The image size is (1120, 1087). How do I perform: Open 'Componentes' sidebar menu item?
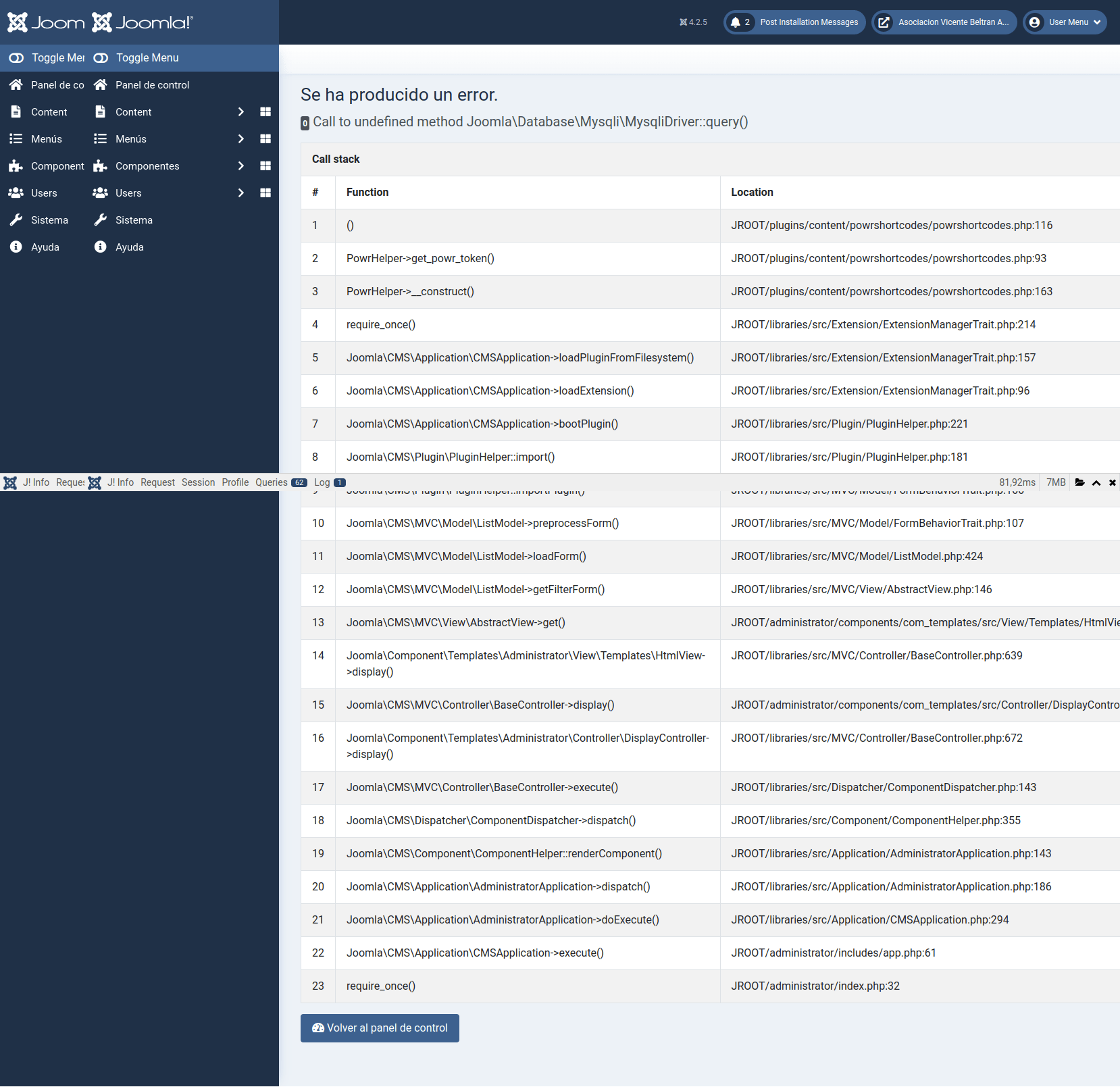point(147,166)
